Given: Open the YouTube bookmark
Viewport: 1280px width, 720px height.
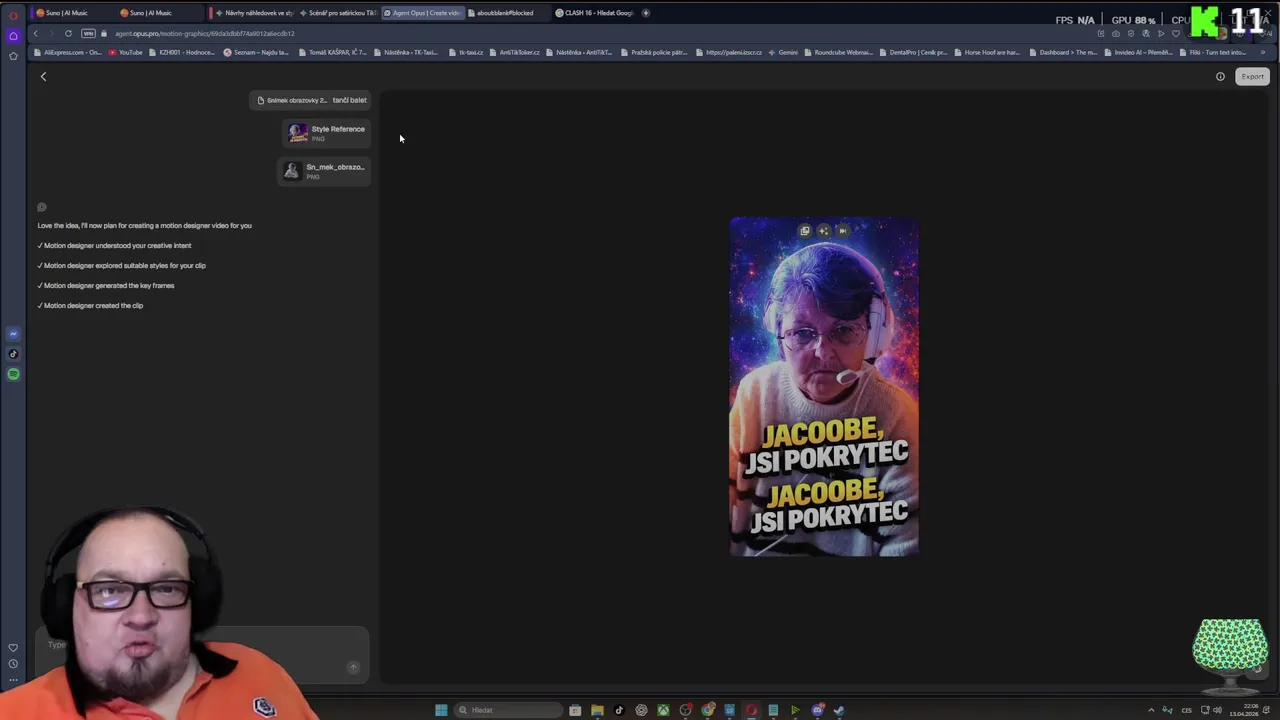Looking at the screenshot, I should click(127, 52).
